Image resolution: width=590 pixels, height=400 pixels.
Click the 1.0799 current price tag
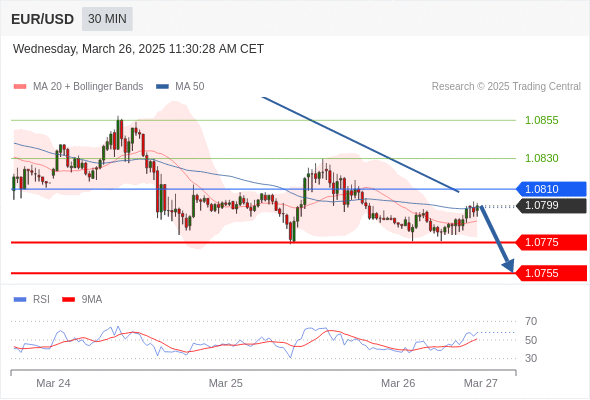click(551, 205)
